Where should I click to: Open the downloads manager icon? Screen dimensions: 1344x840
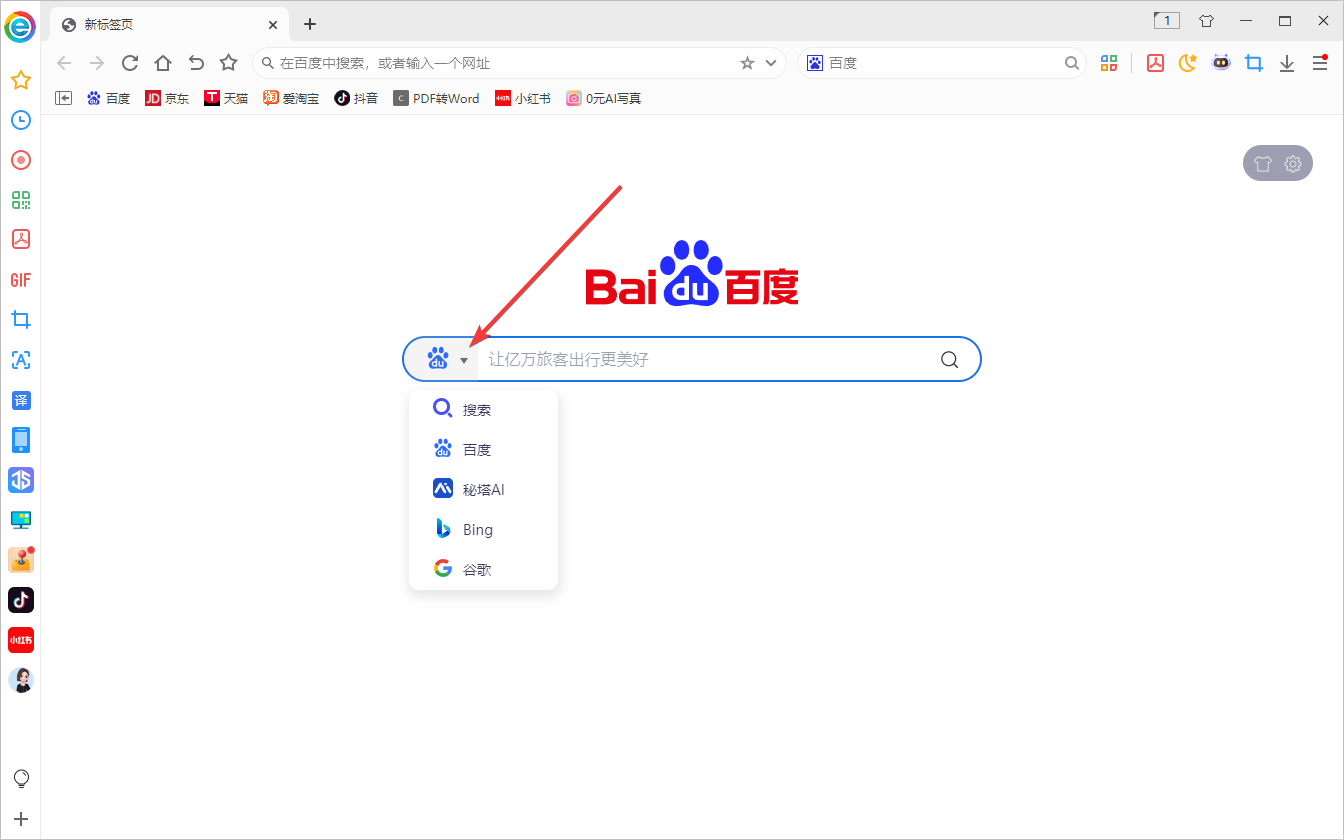[1287, 62]
